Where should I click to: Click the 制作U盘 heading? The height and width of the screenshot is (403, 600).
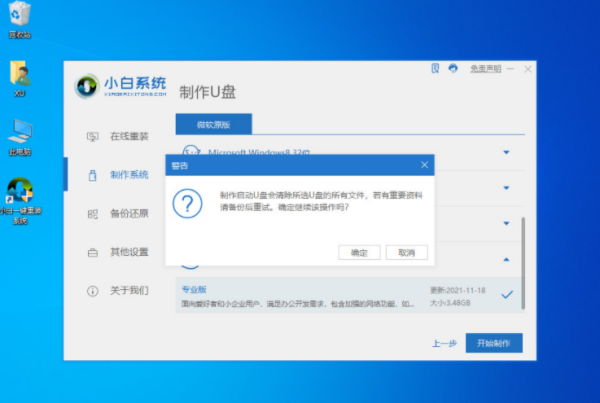point(208,92)
